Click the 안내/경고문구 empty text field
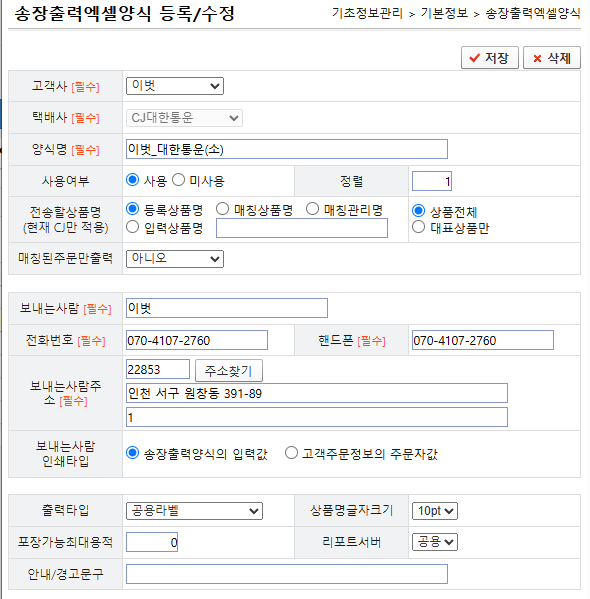590x599 pixels. [x=287, y=574]
